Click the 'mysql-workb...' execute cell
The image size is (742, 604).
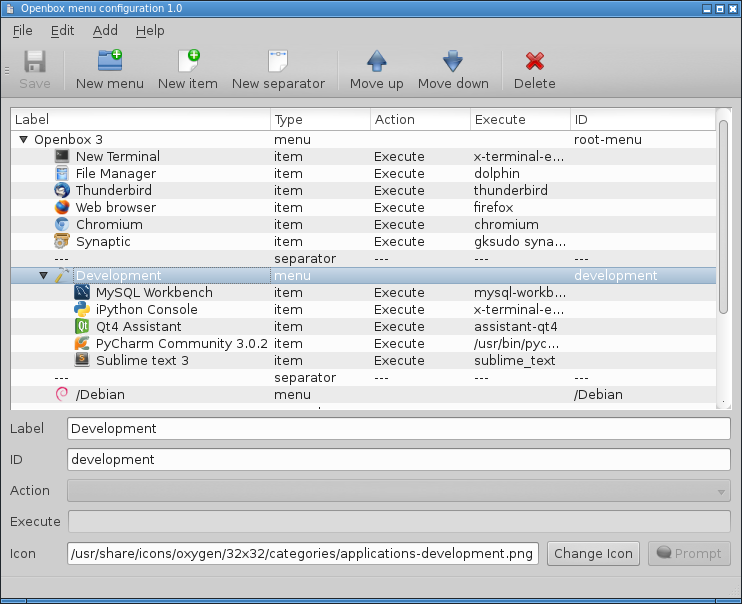click(520, 293)
